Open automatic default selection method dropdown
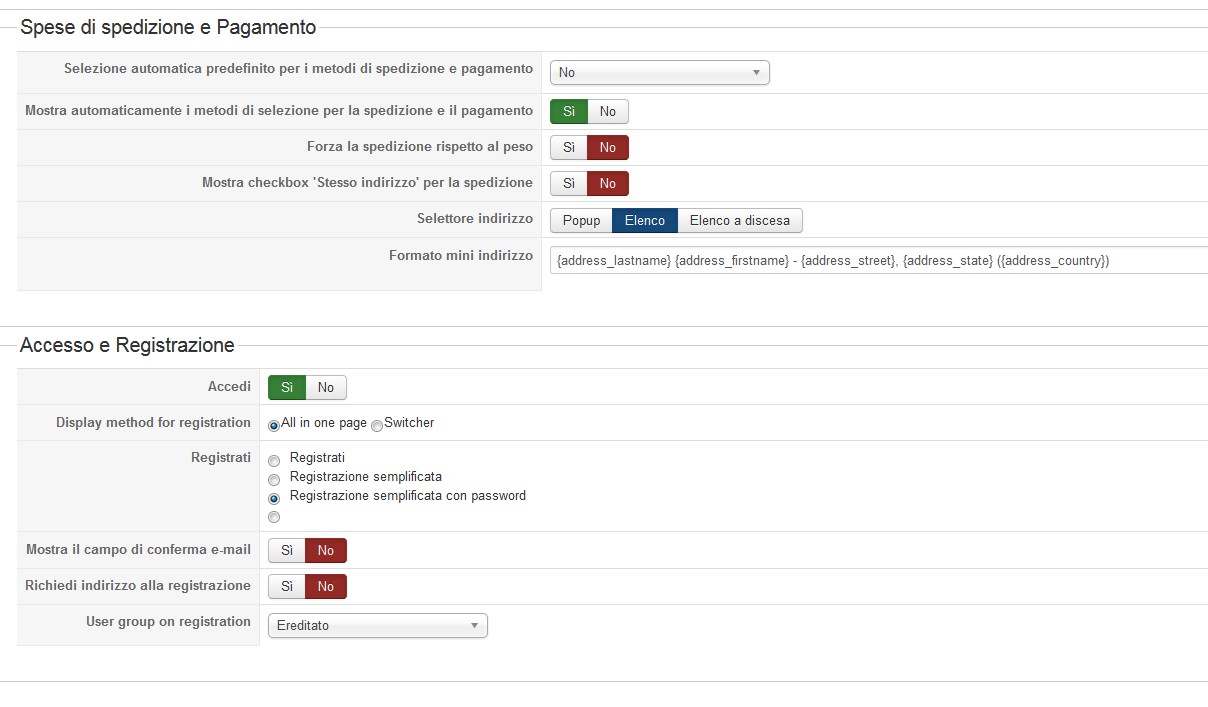The width and height of the screenshot is (1208, 707). [659, 72]
